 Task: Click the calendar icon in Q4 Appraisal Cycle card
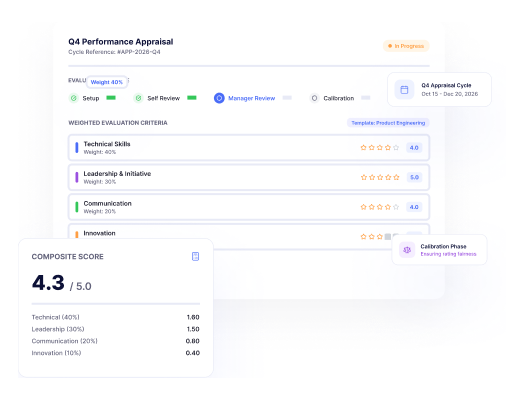(404, 90)
